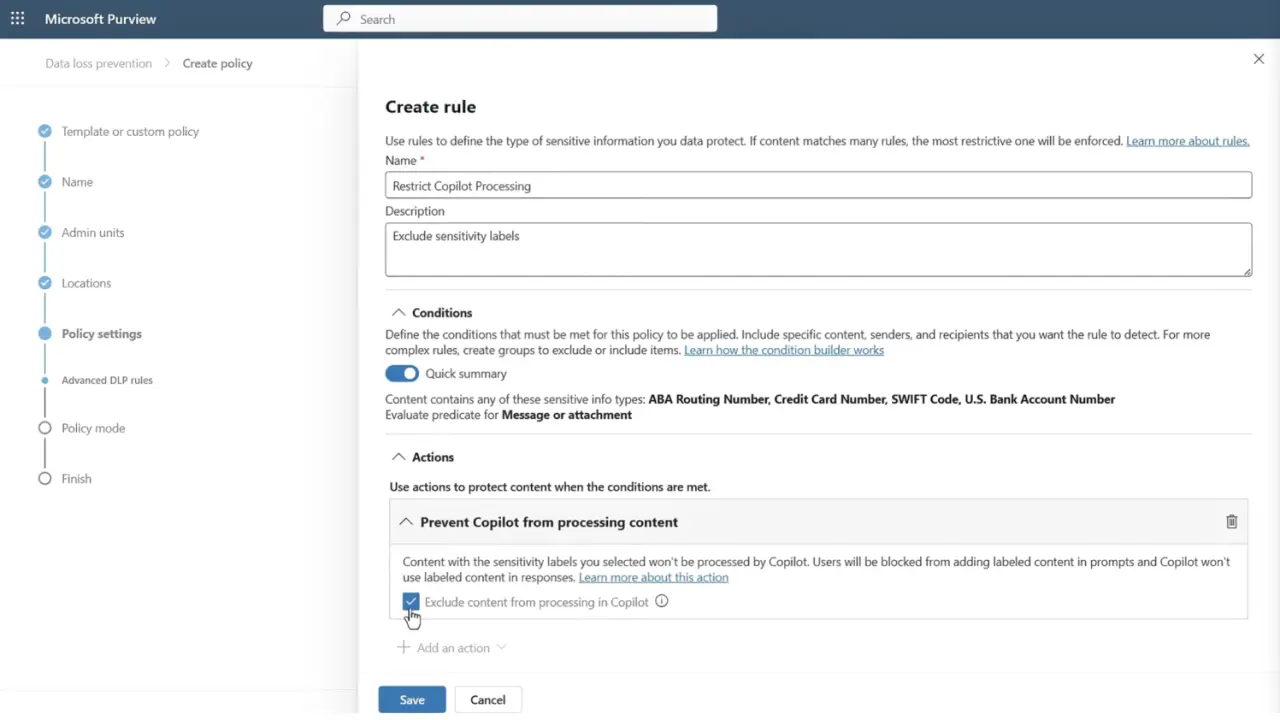
Task: Open the Learn more about rules link
Action: coord(1187,141)
